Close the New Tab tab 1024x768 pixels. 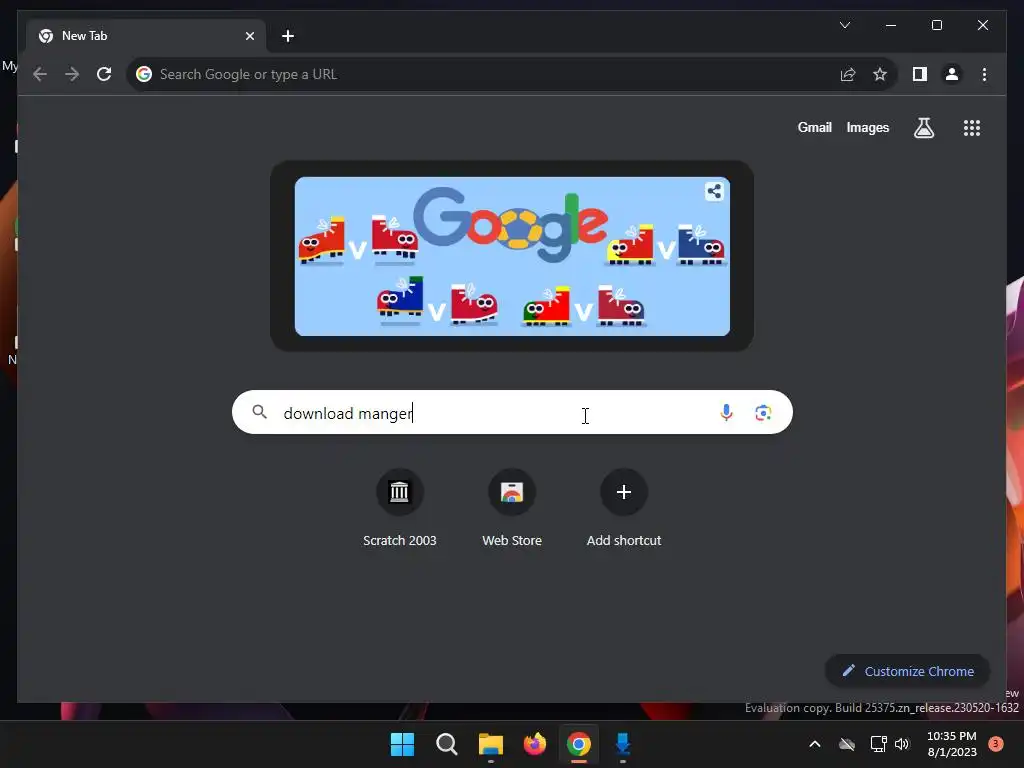pos(249,36)
